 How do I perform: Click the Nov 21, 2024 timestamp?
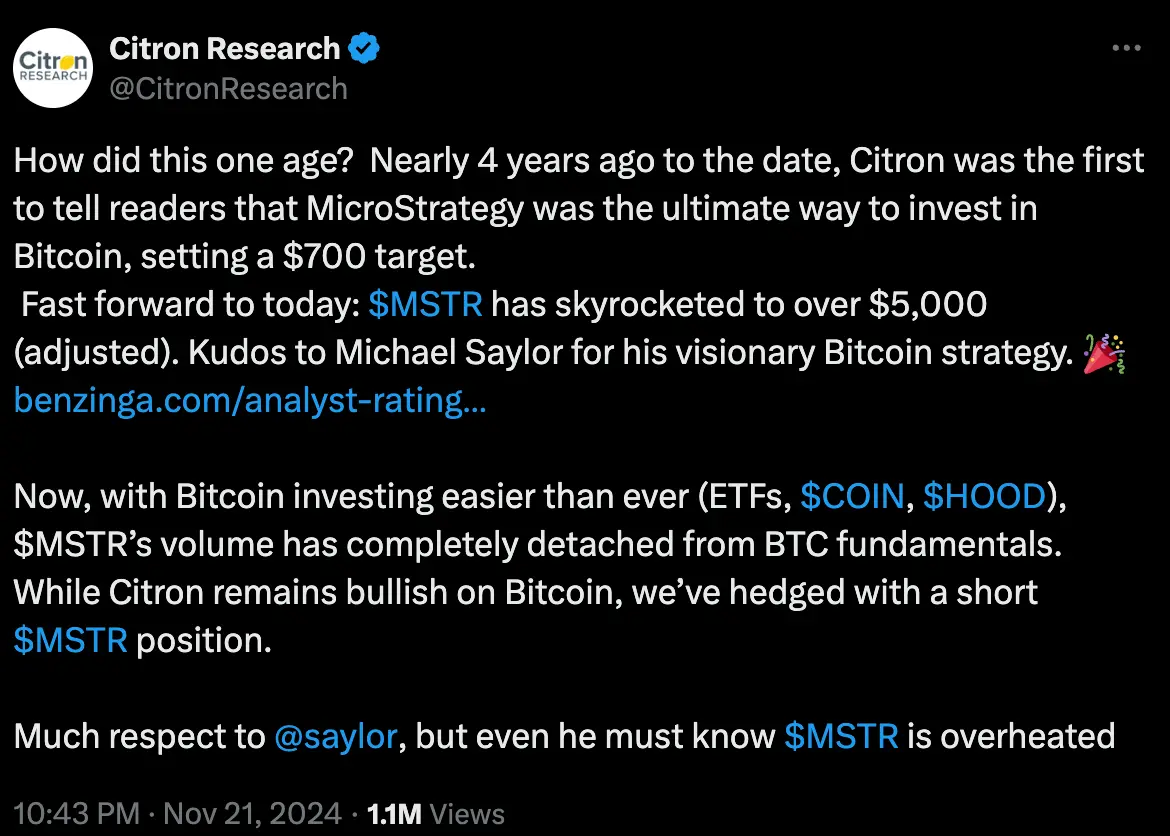[x=252, y=813]
